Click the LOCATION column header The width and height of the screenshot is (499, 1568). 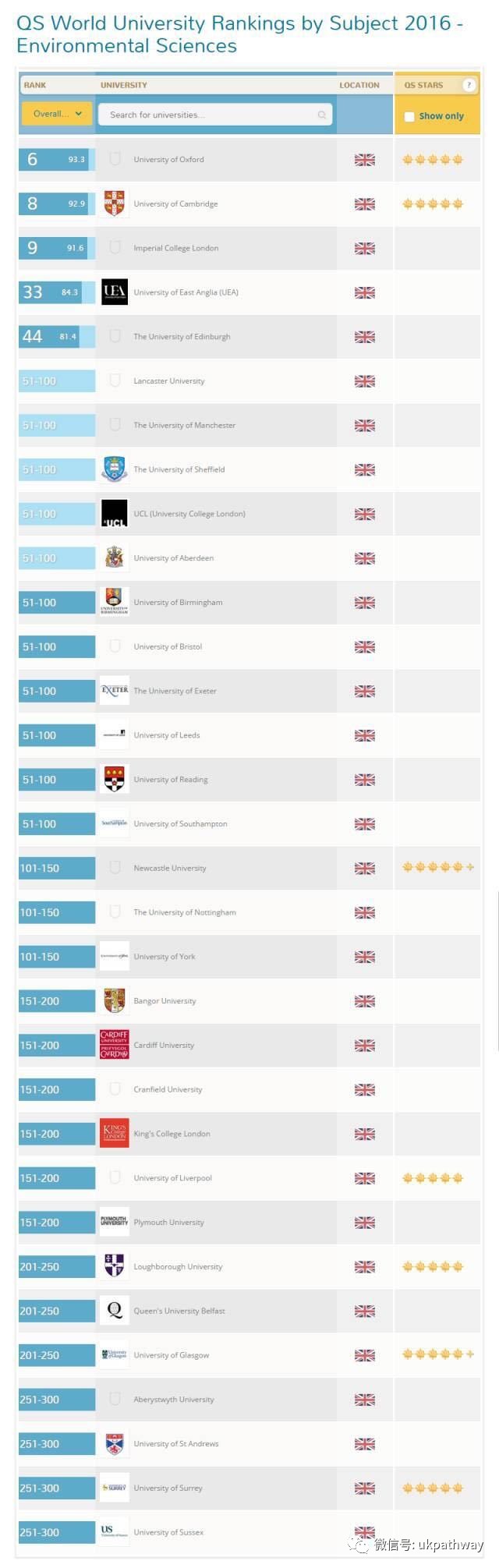point(359,85)
